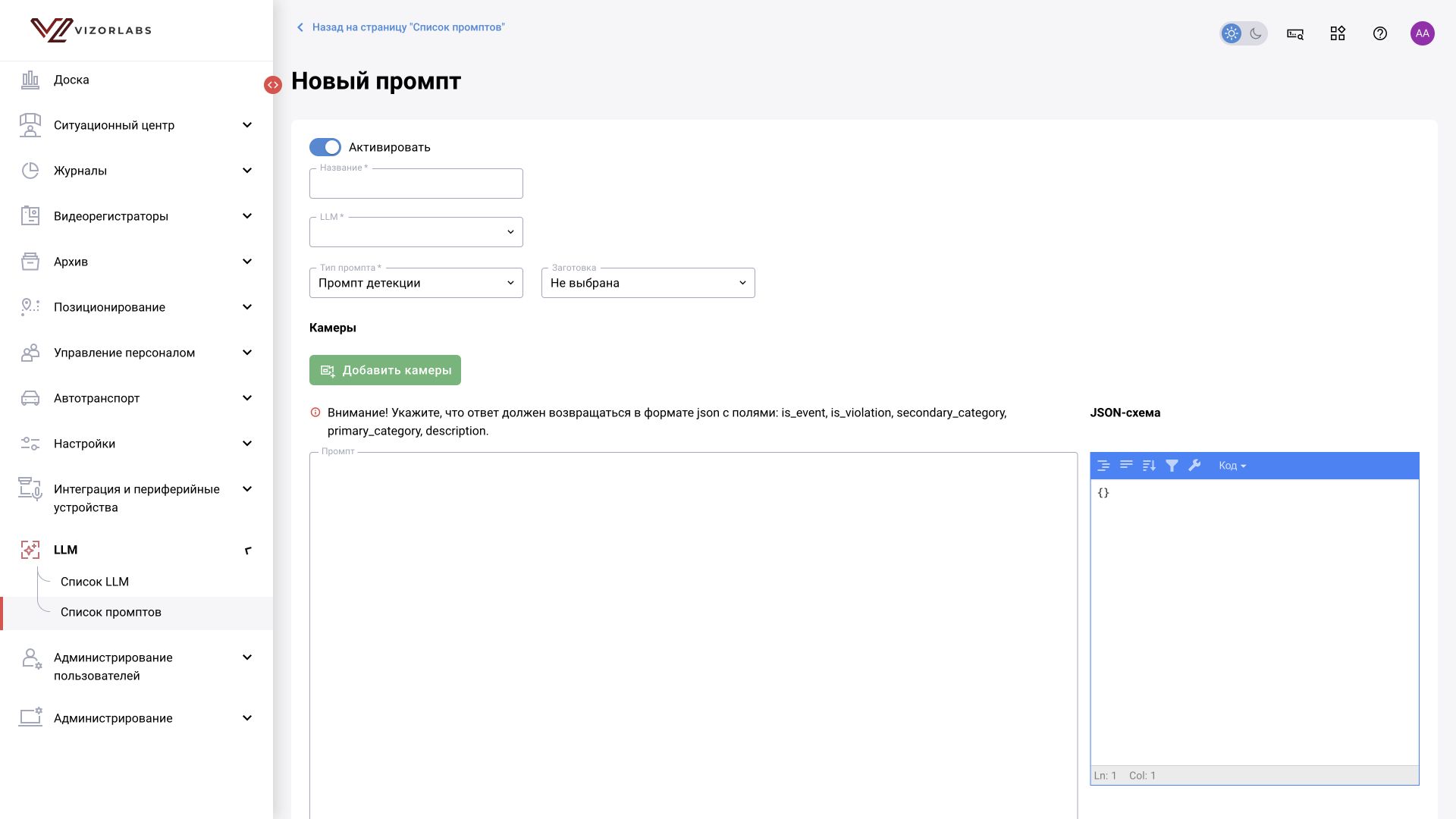The height and width of the screenshot is (819, 1456).
Task: Open the Код mode dropdown in JSON editor
Action: [x=1232, y=466]
